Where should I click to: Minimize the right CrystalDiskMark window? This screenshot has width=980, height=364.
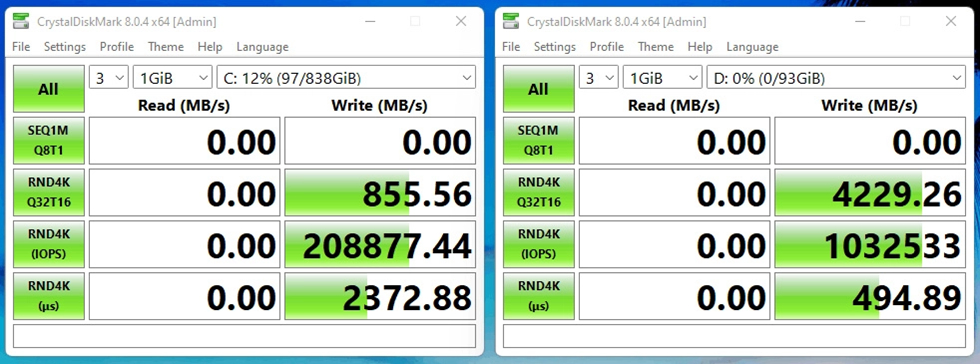859,21
